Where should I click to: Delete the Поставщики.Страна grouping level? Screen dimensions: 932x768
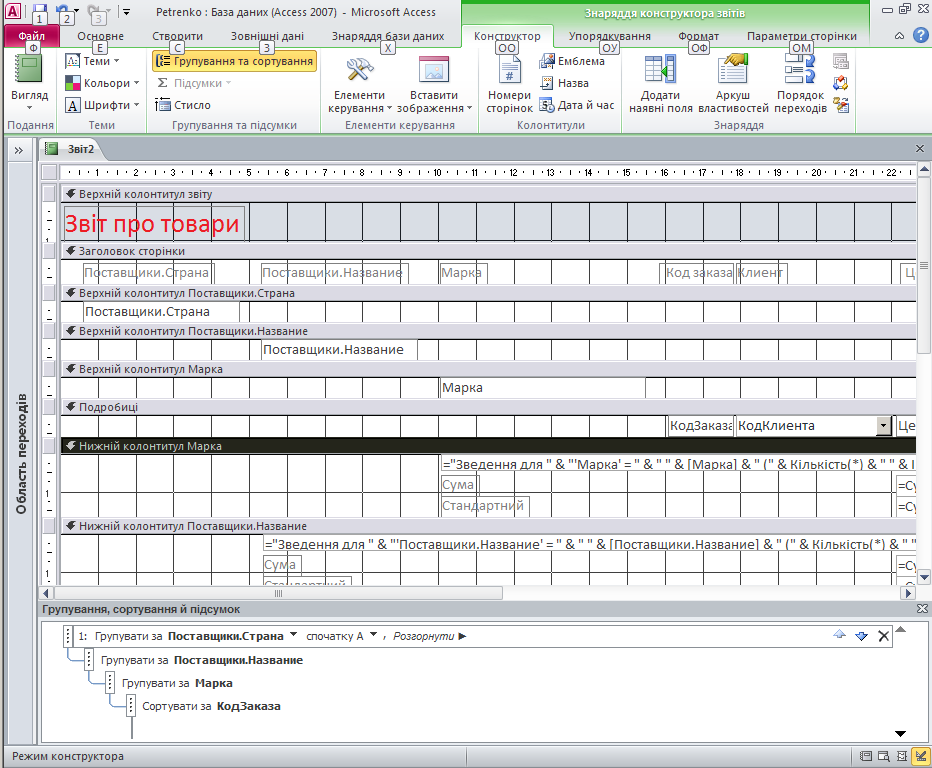(x=883, y=636)
